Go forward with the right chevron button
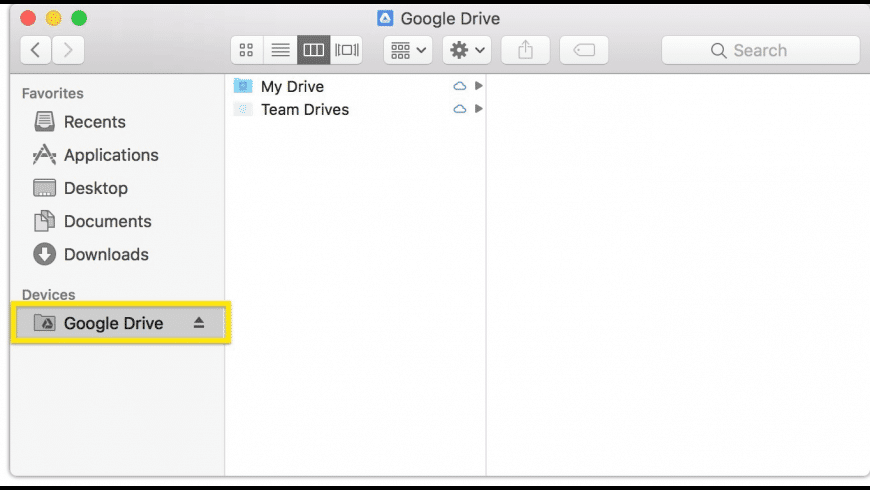Viewport: 870px width, 490px height. (68, 50)
